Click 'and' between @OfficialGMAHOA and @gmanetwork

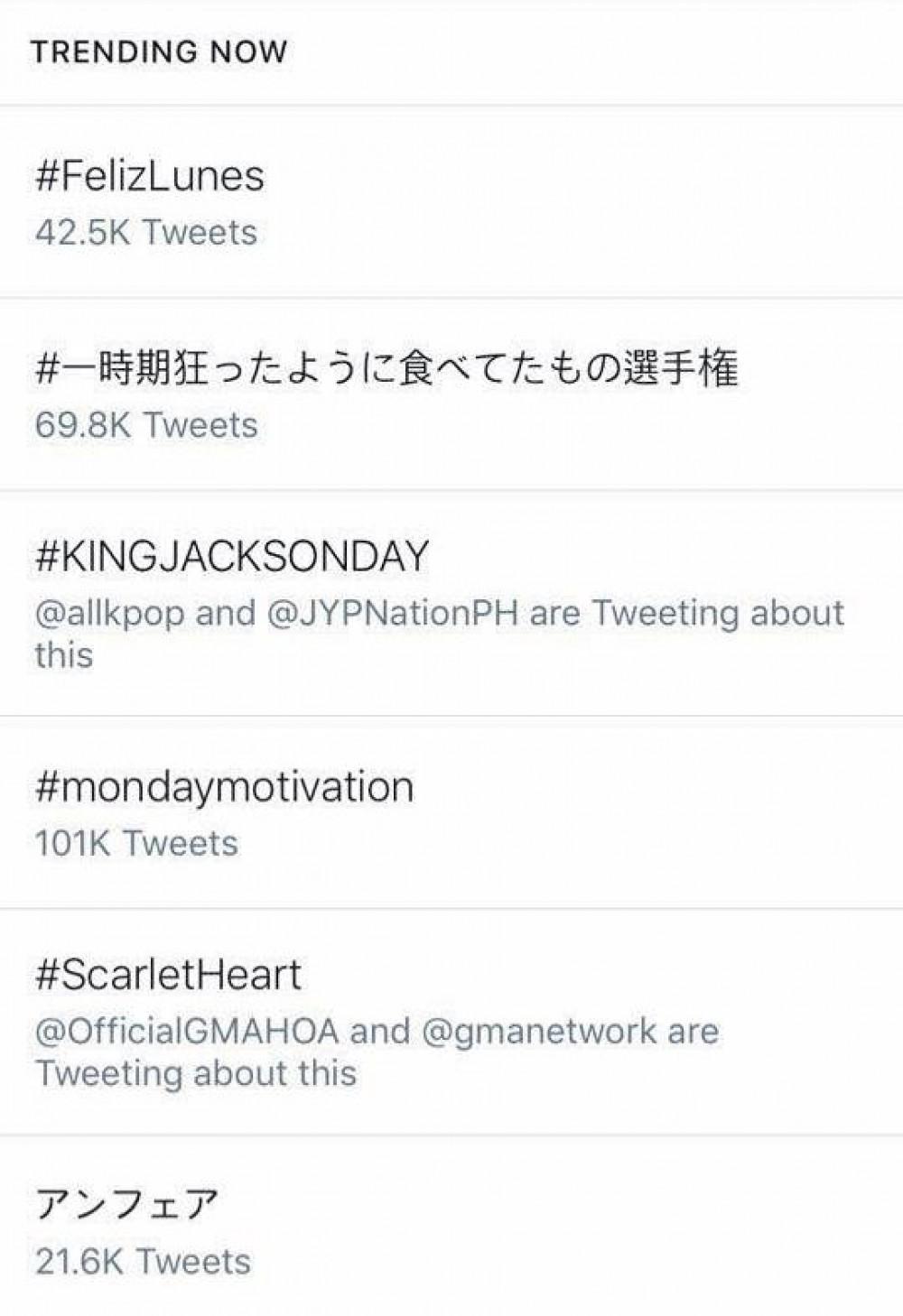[x=379, y=1032]
